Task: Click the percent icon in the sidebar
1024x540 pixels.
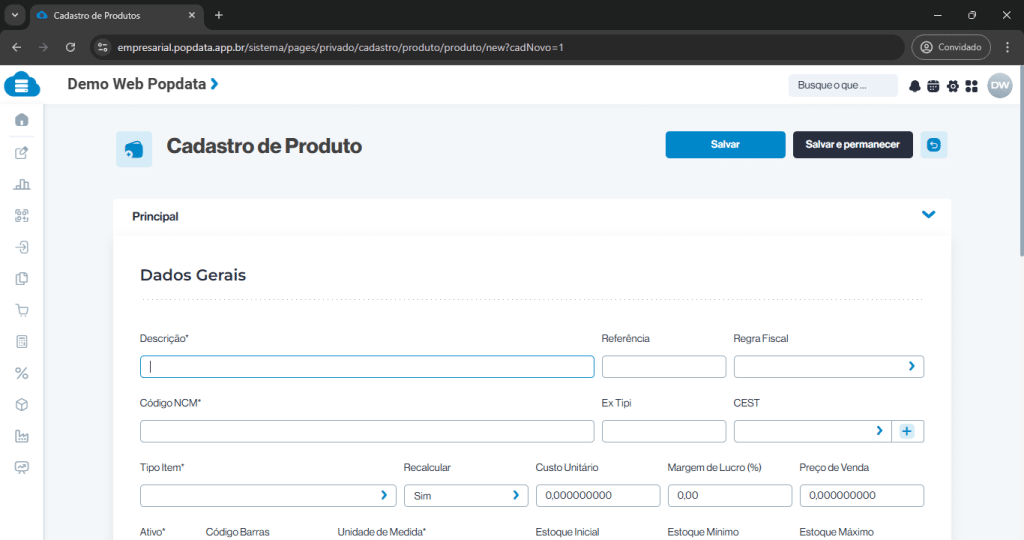Action: 22,373
